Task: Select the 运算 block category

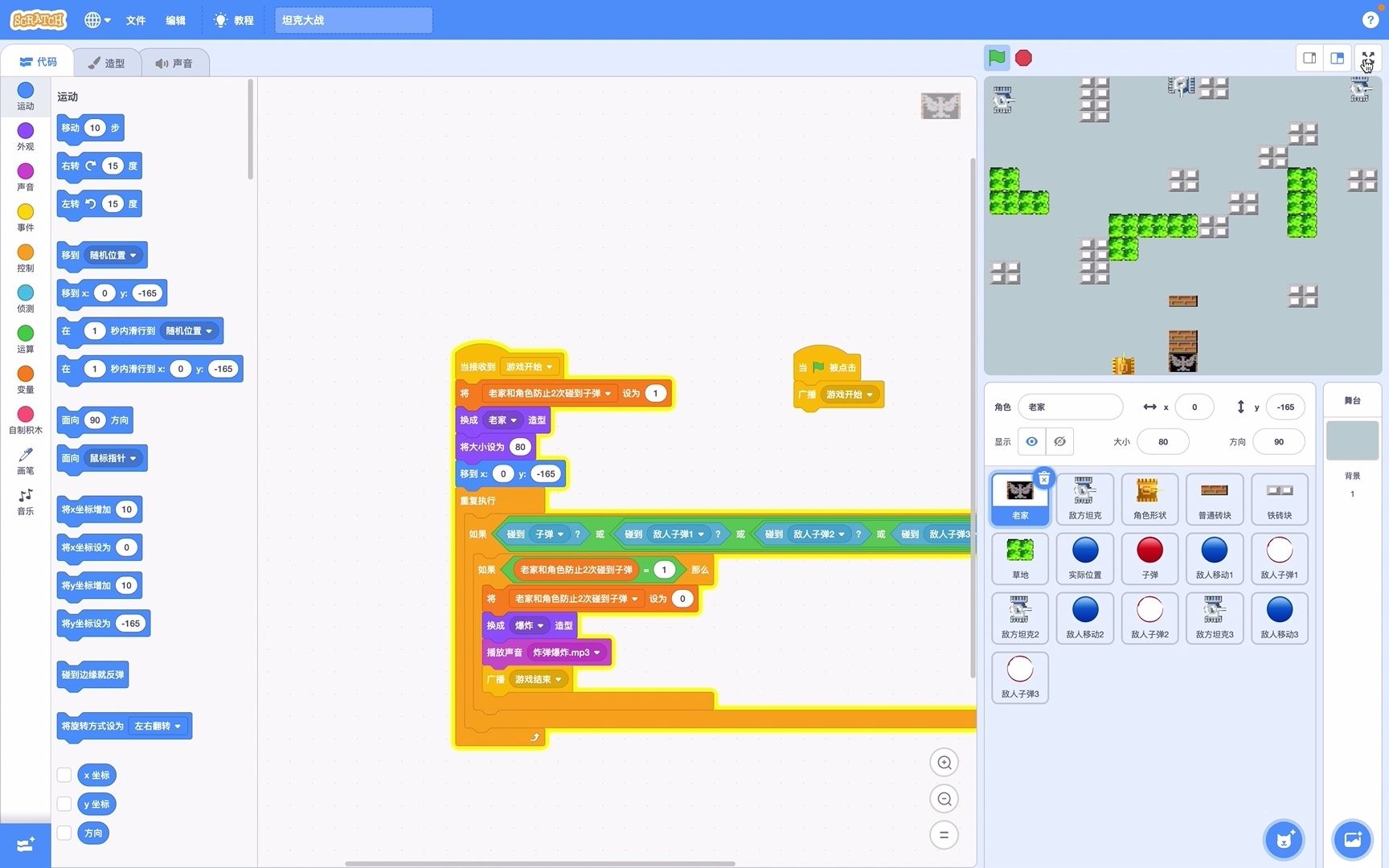Action: click(26, 339)
